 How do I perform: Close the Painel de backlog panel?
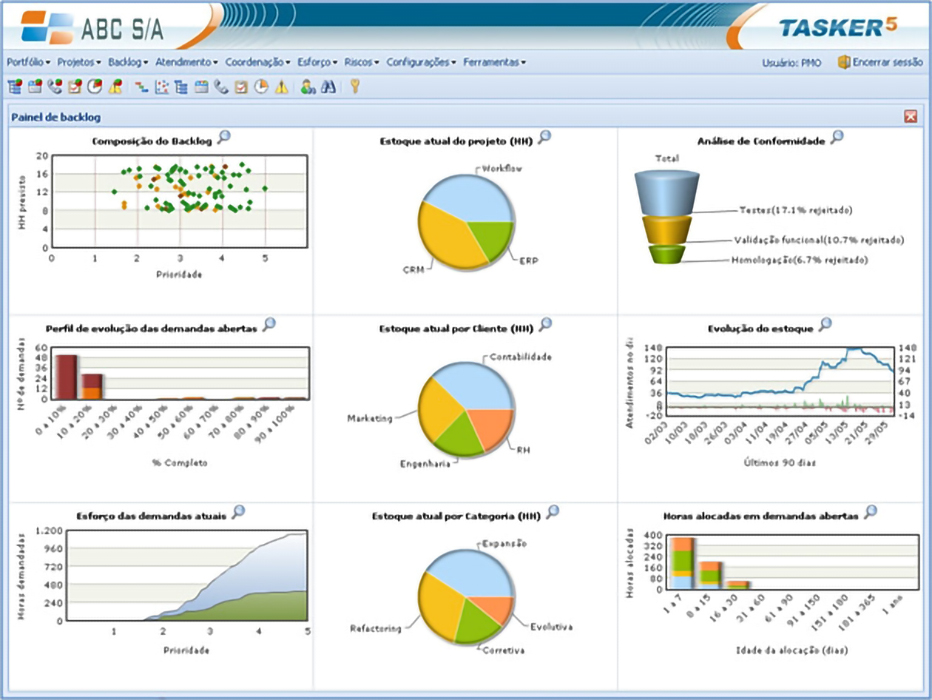(x=910, y=116)
